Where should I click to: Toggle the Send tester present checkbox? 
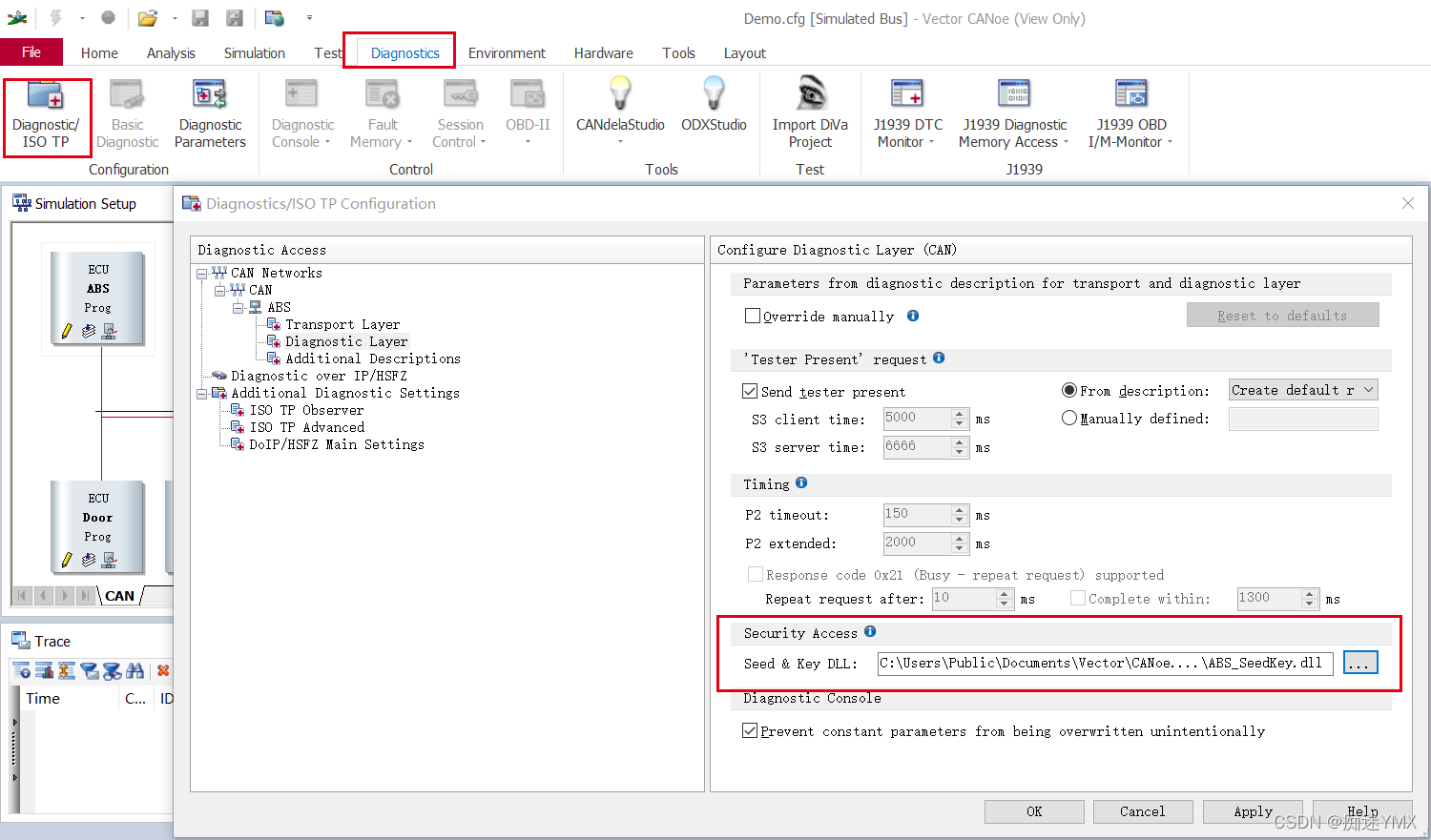750,391
